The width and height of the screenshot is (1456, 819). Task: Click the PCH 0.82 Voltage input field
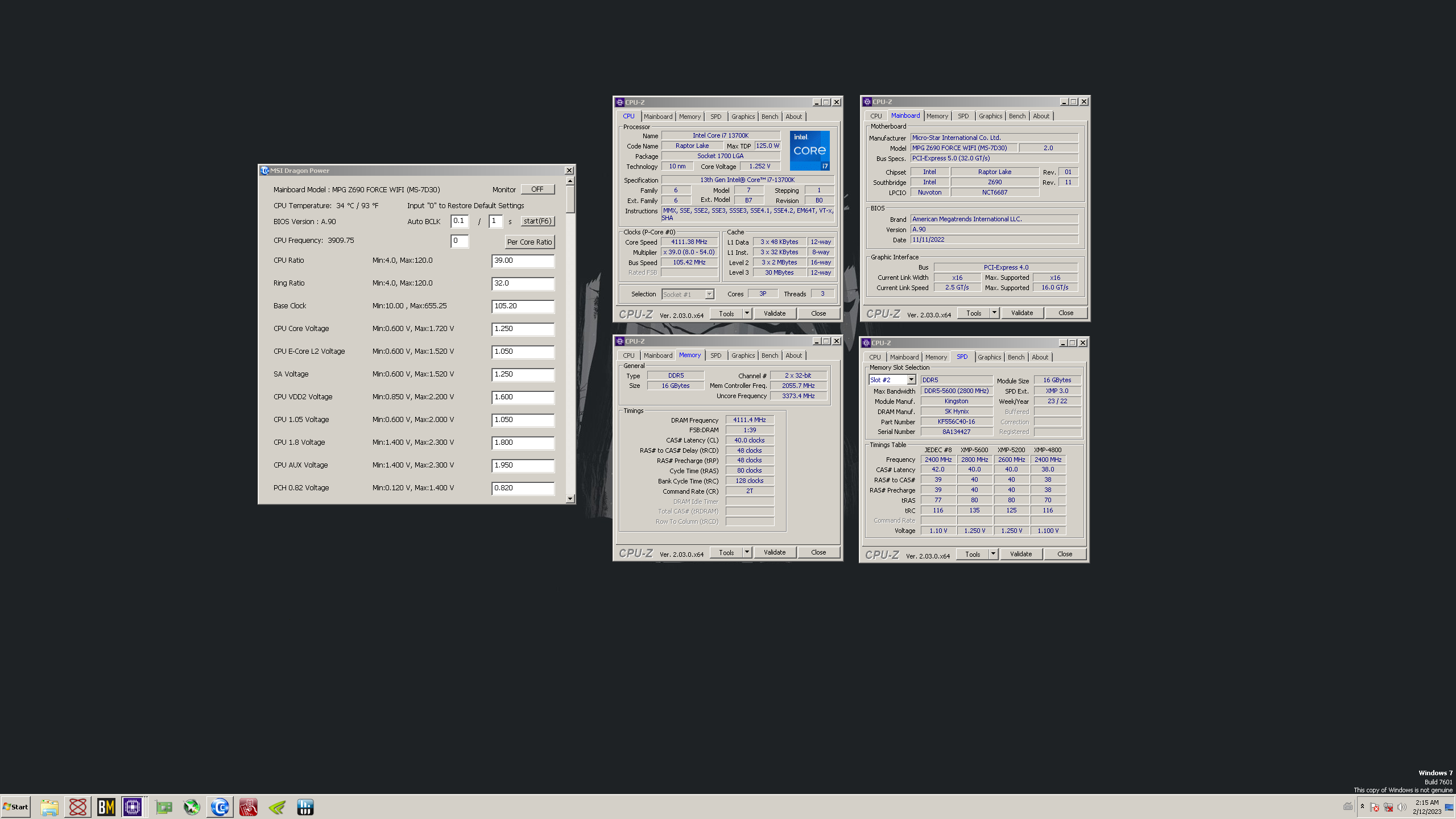[523, 488]
